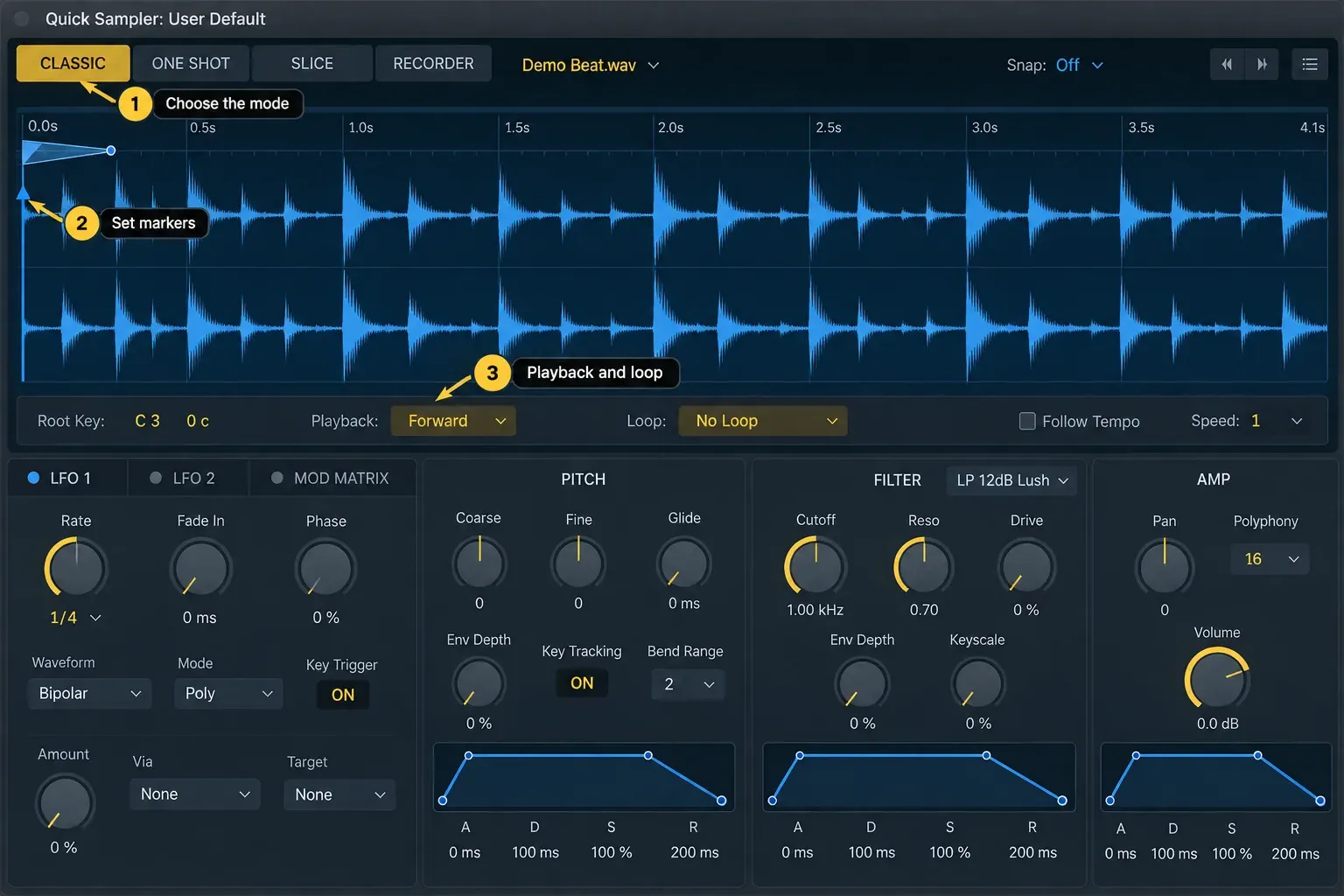Click the root key tune 0 c value
The width and height of the screenshot is (1344, 896).
pos(198,421)
